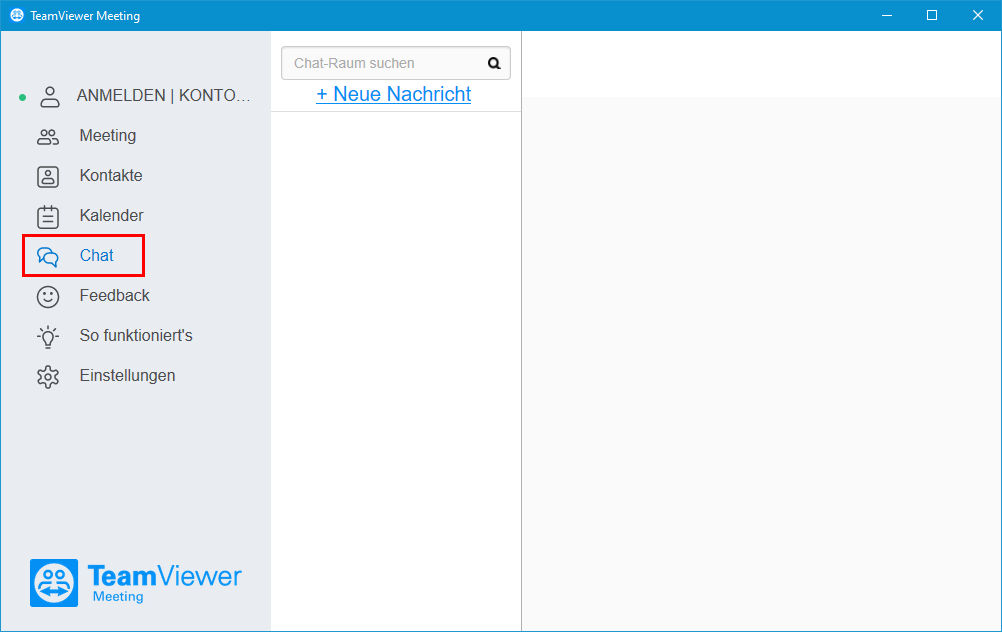Screen dimensions: 1002x632
Task: Click ANMELDEN | KONTO sign-in text
Action: click(x=164, y=95)
